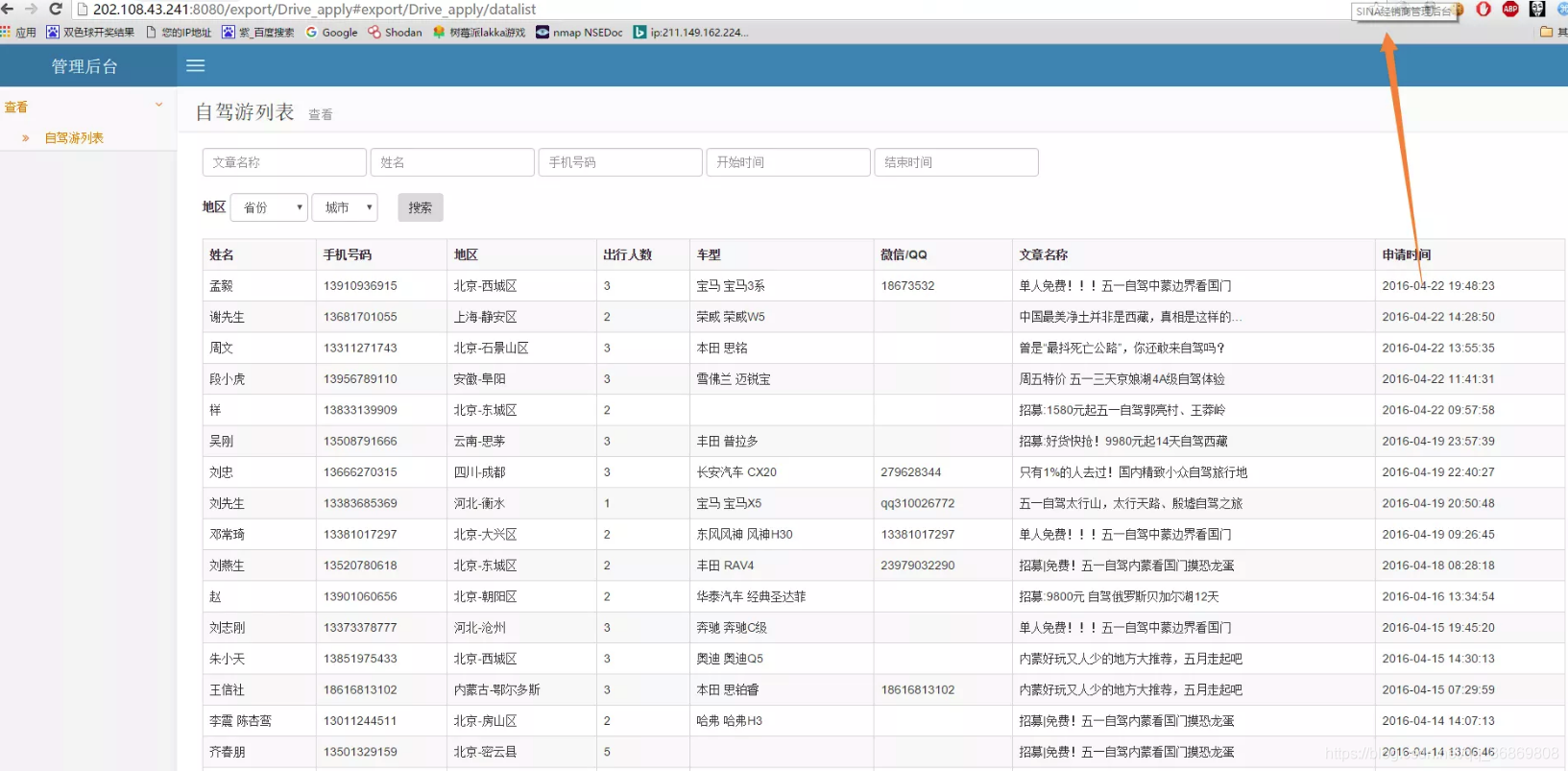Focus the 文章名称 search field
The height and width of the screenshot is (771, 1568).
[284, 162]
